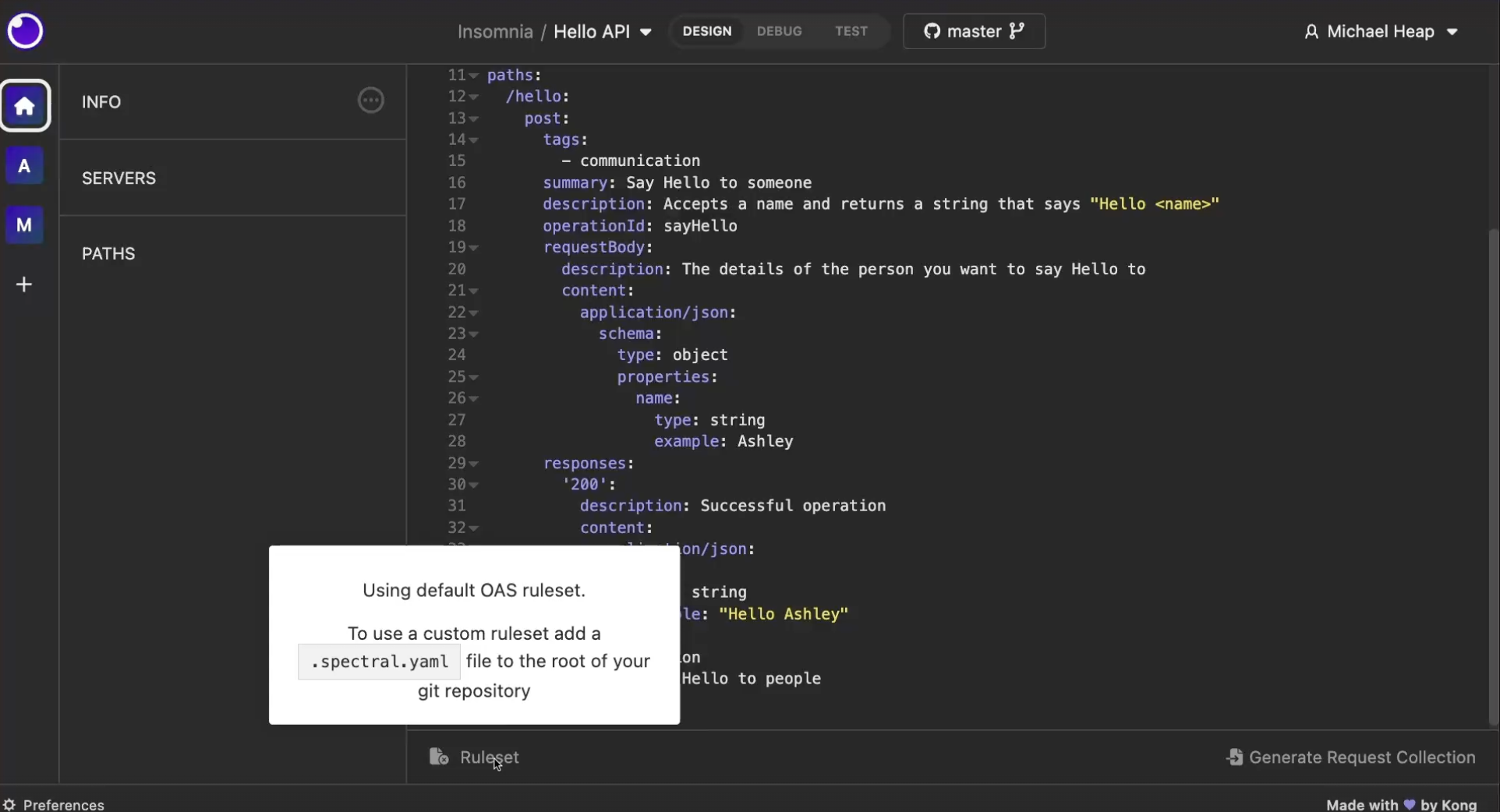1500x812 pixels.
Task: Open Preferences in the status bar
Action: [x=54, y=804]
